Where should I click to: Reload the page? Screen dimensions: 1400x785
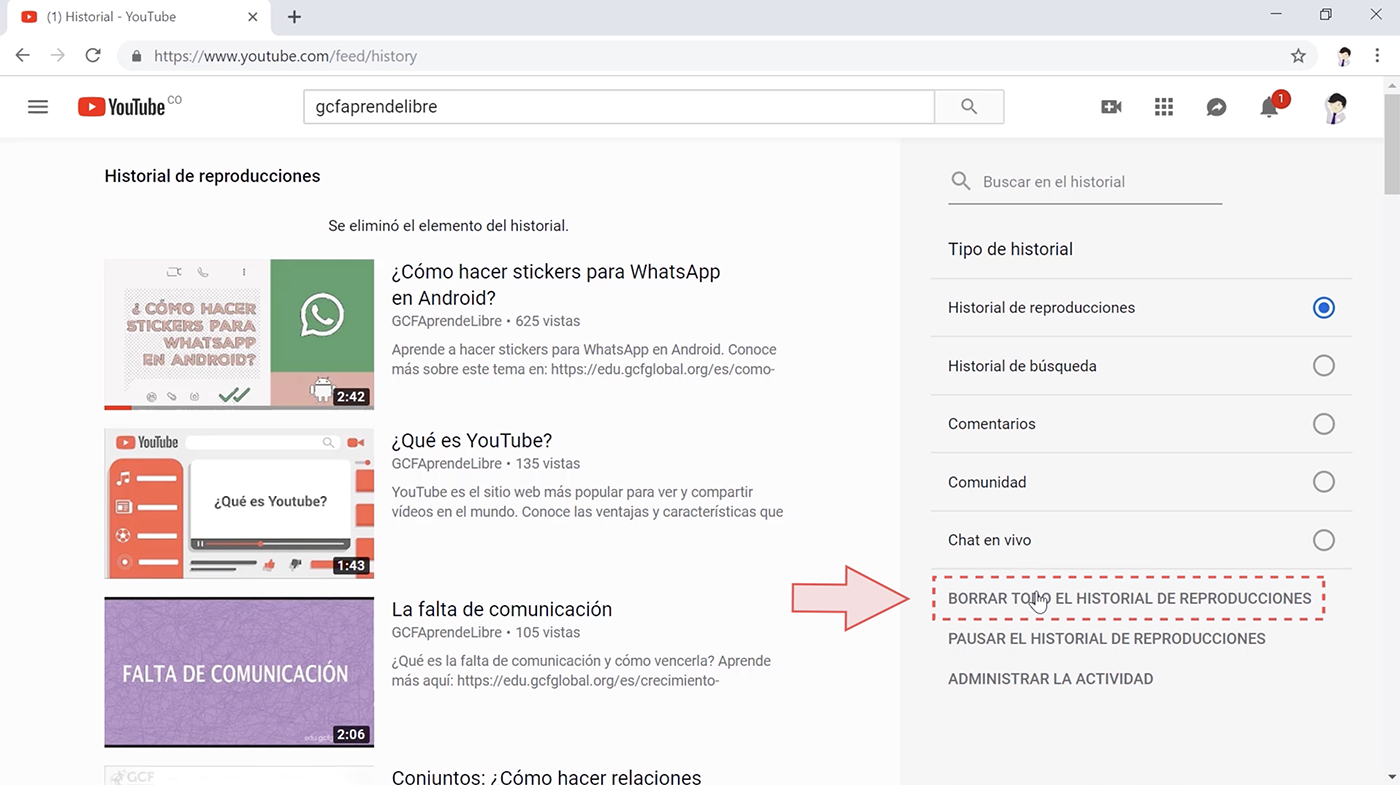pyautogui.click(x=93, y=56)
